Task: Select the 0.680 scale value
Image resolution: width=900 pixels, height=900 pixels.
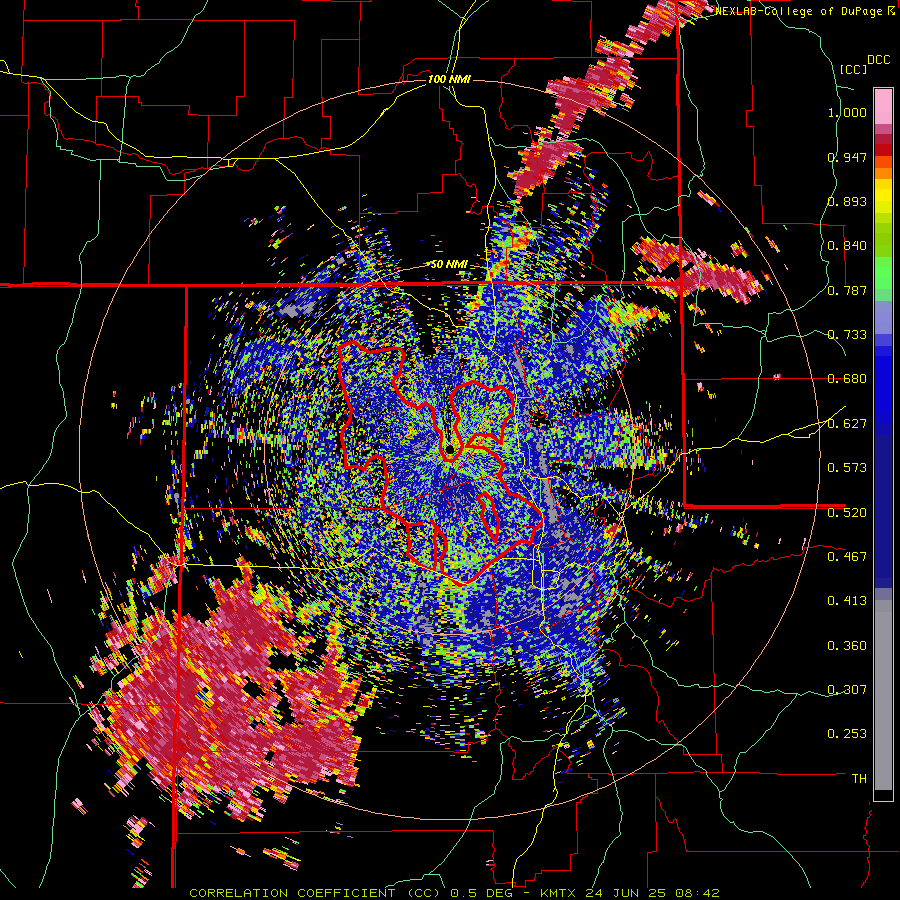Action: [x=847, y=379]
